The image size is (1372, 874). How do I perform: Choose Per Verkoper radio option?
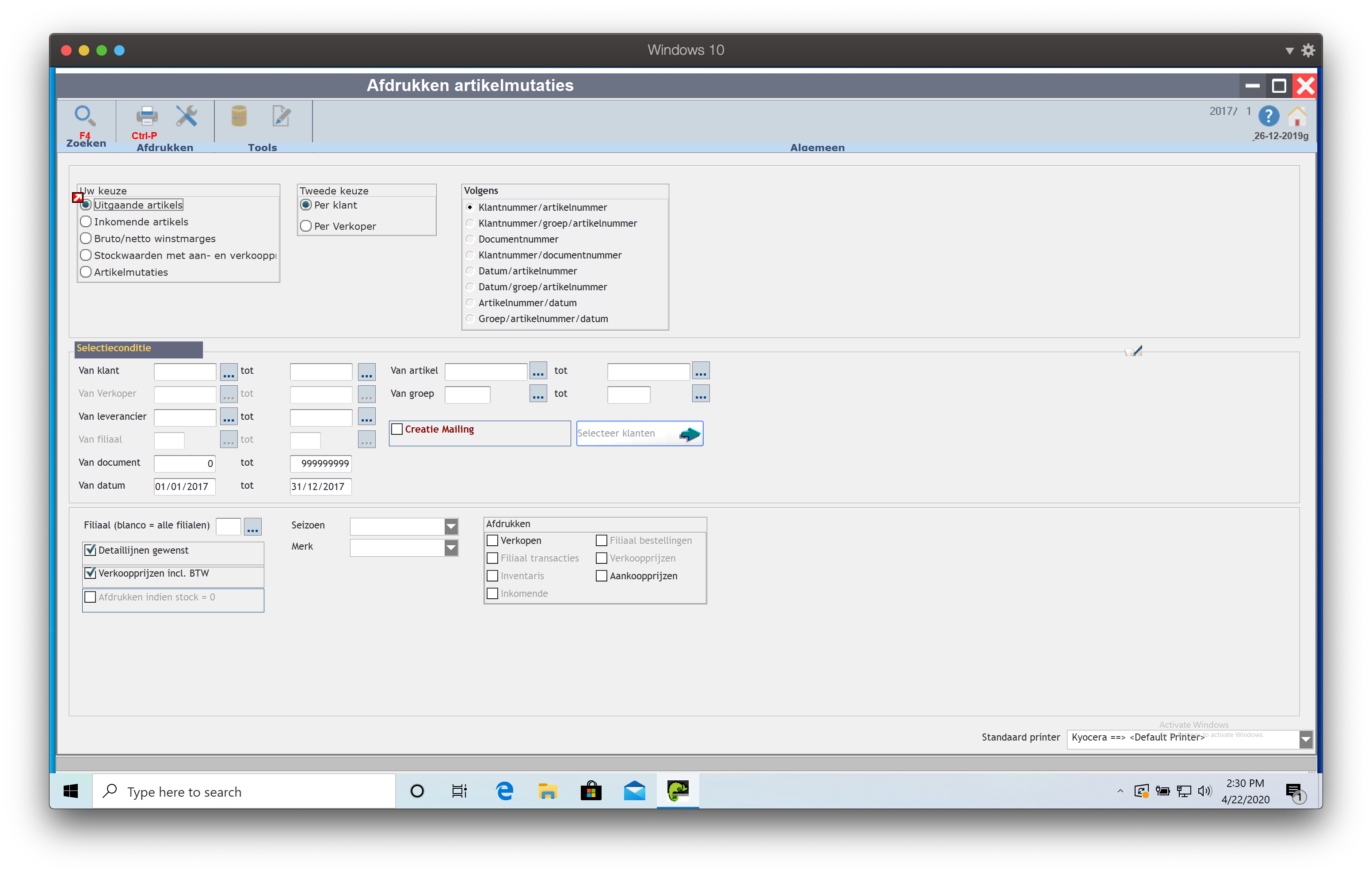(x=306, y=226)
